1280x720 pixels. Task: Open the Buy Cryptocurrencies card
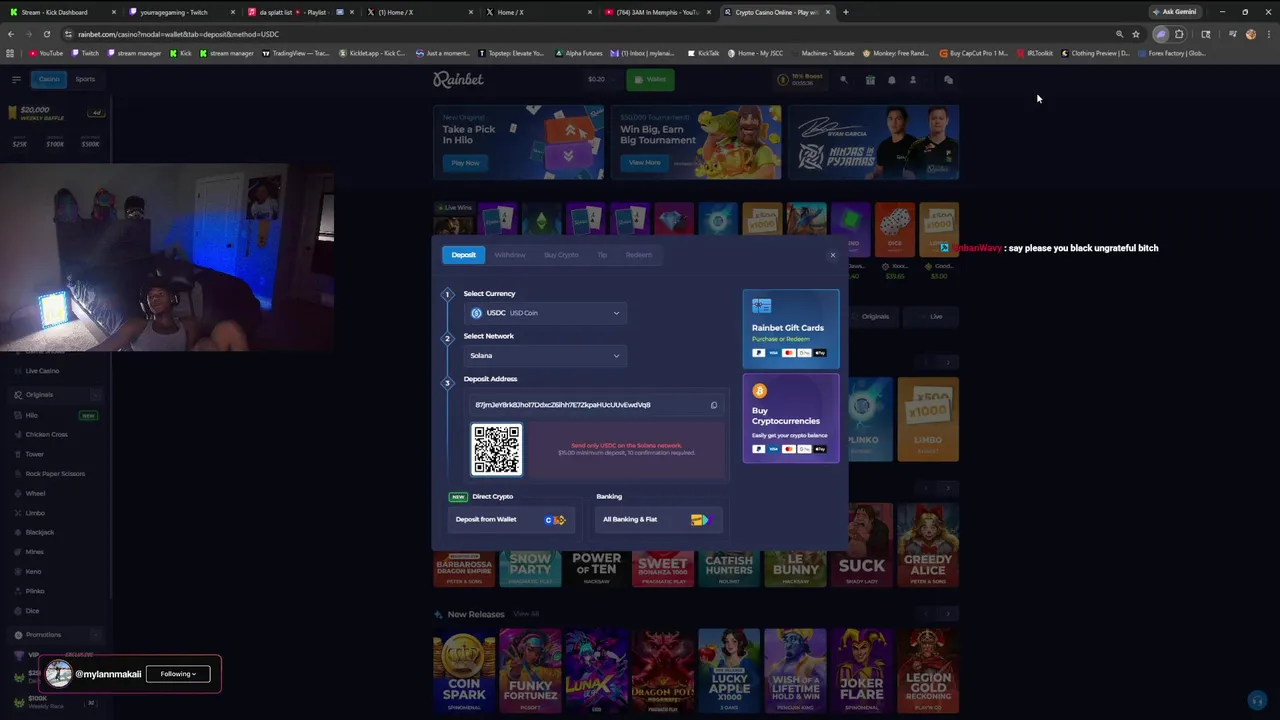[790, 418]
